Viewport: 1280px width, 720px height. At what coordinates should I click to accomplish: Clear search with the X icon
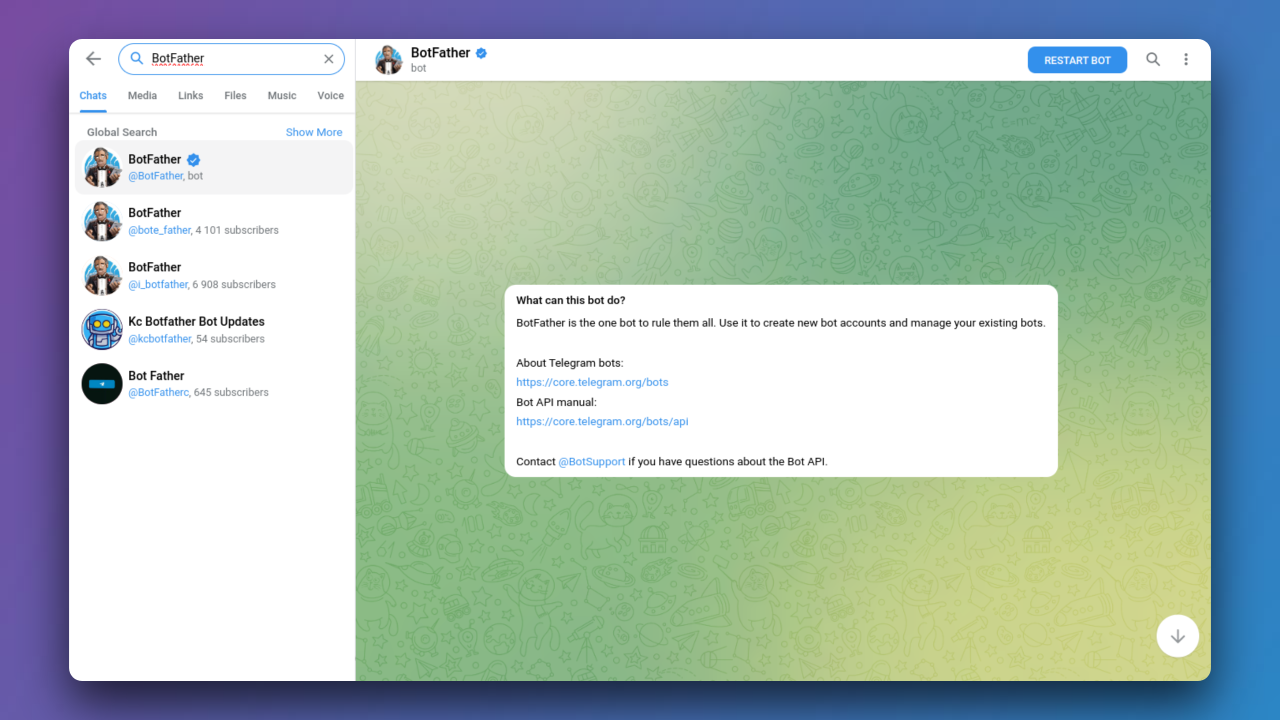pos(329,59)
